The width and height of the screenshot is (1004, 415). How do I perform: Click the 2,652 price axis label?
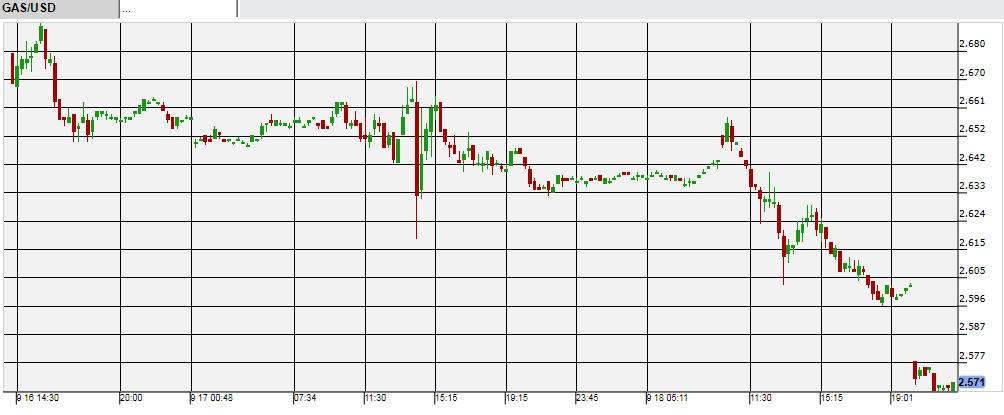pos(972,129)
